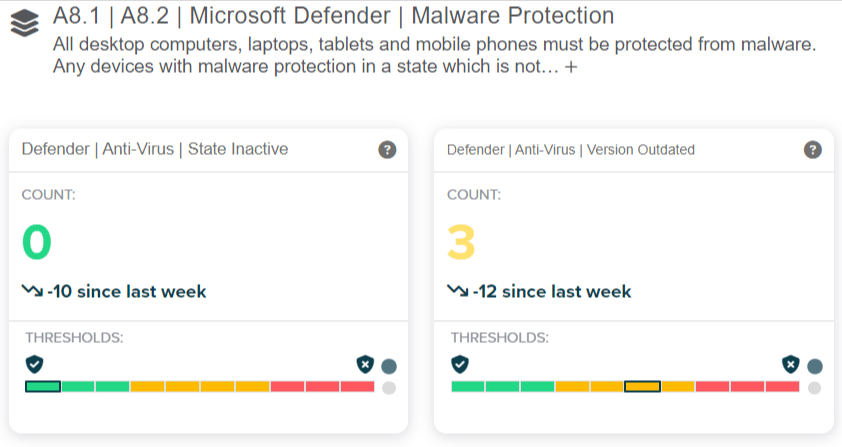Viewport: 842px width, 447px height.
Task: Click shield X icon in Version Outdated thresholds
Action: (791, 364)
